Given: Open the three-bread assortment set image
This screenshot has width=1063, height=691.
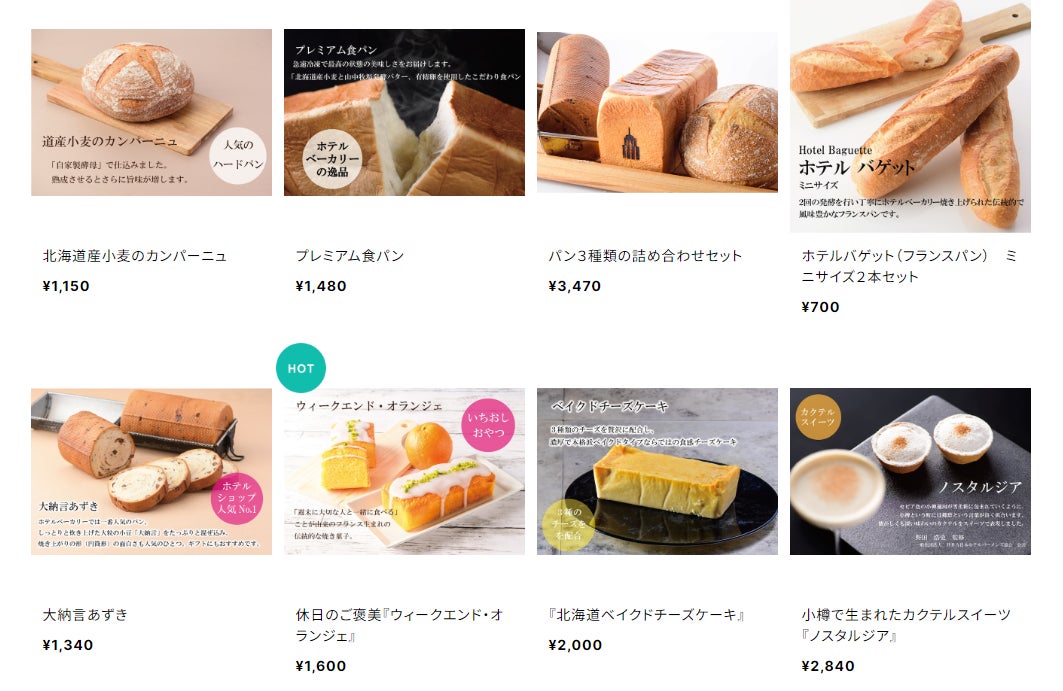Looking at the screenshot, I should click(x=657, y=113).
